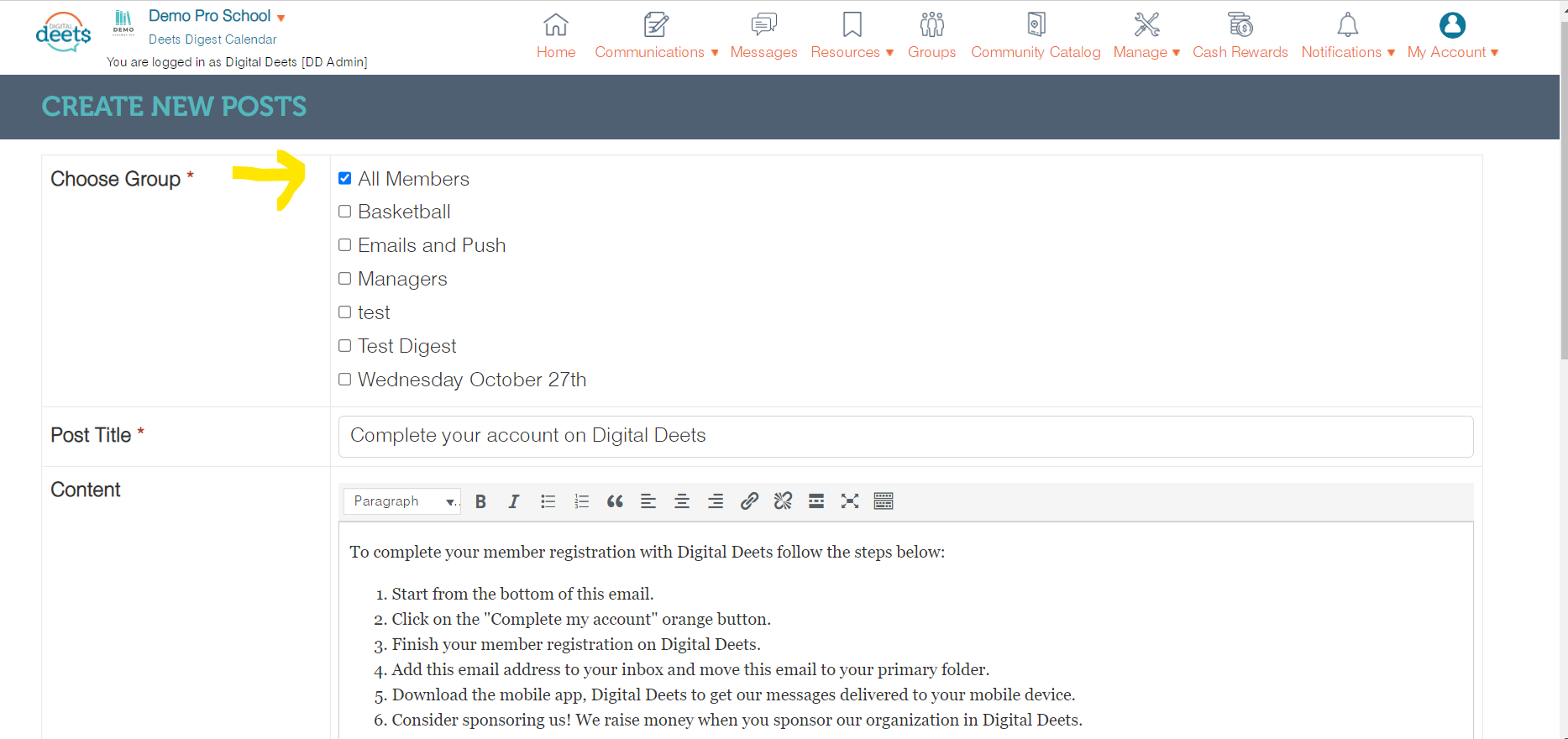
Task: Click the Managers group label text
Action: click(402, 280)
